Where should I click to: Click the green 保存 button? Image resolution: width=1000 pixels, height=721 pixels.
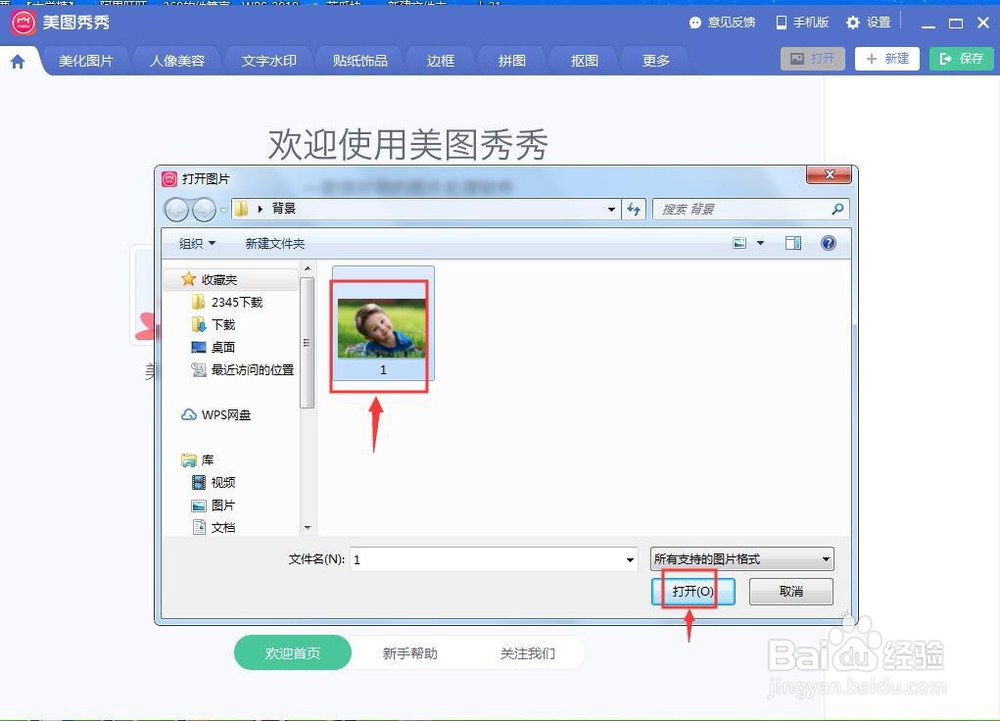(x=961, y=59)
